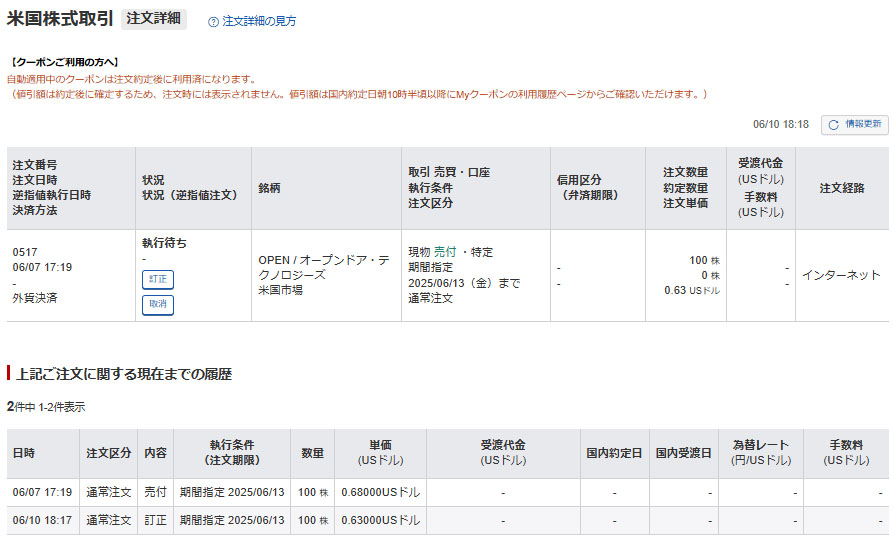Select order number 0517
The image size is (893, 540).
point(25,252)
